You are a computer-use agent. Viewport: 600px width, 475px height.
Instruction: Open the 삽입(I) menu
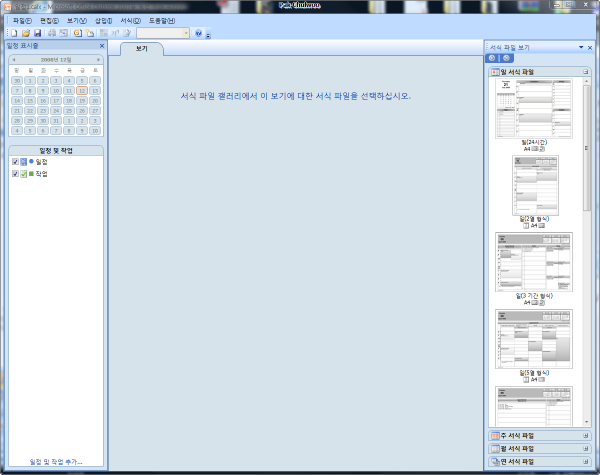[103, 21]
